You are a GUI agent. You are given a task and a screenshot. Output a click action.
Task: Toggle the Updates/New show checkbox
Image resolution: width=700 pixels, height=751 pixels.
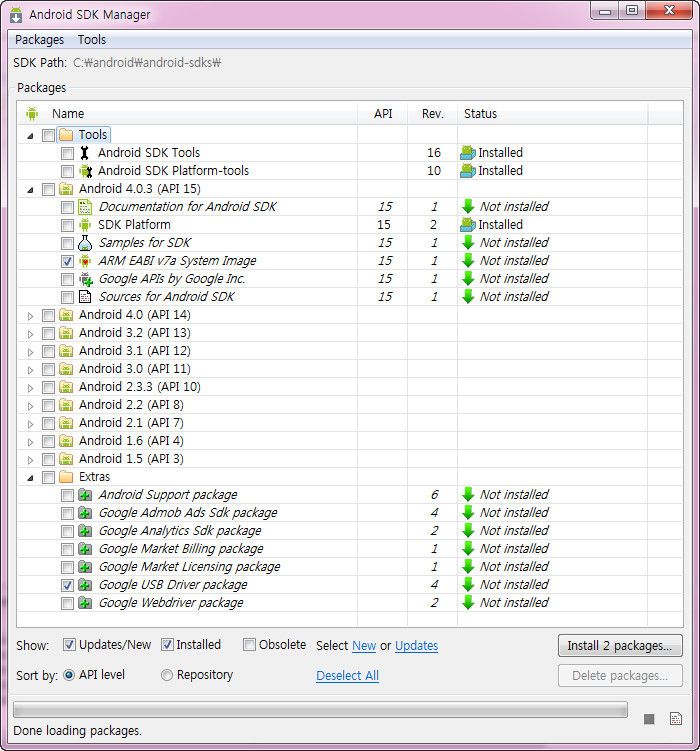[69, 645]
